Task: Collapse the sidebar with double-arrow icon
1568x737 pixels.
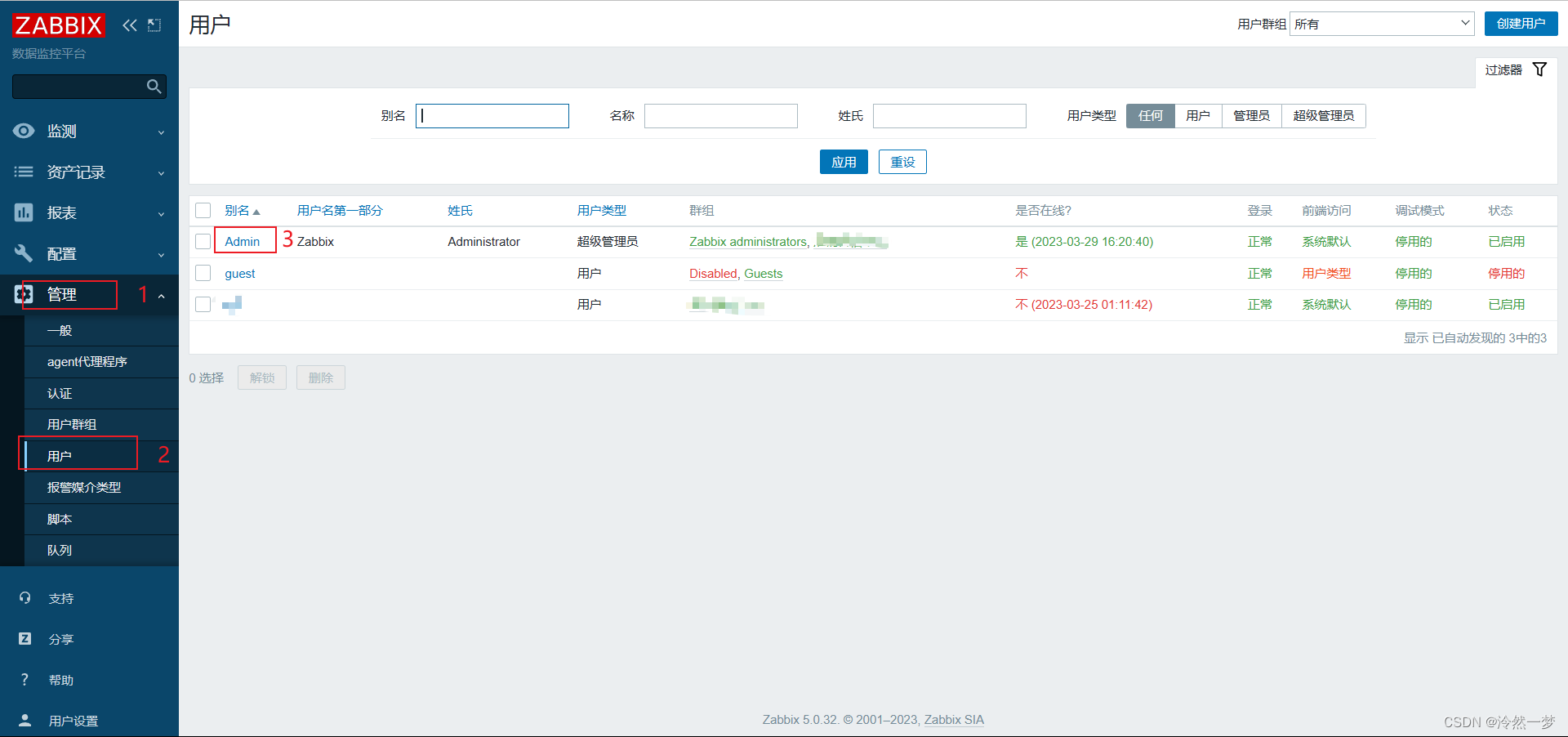Action: pyautogui.click(x=130, y=25)
